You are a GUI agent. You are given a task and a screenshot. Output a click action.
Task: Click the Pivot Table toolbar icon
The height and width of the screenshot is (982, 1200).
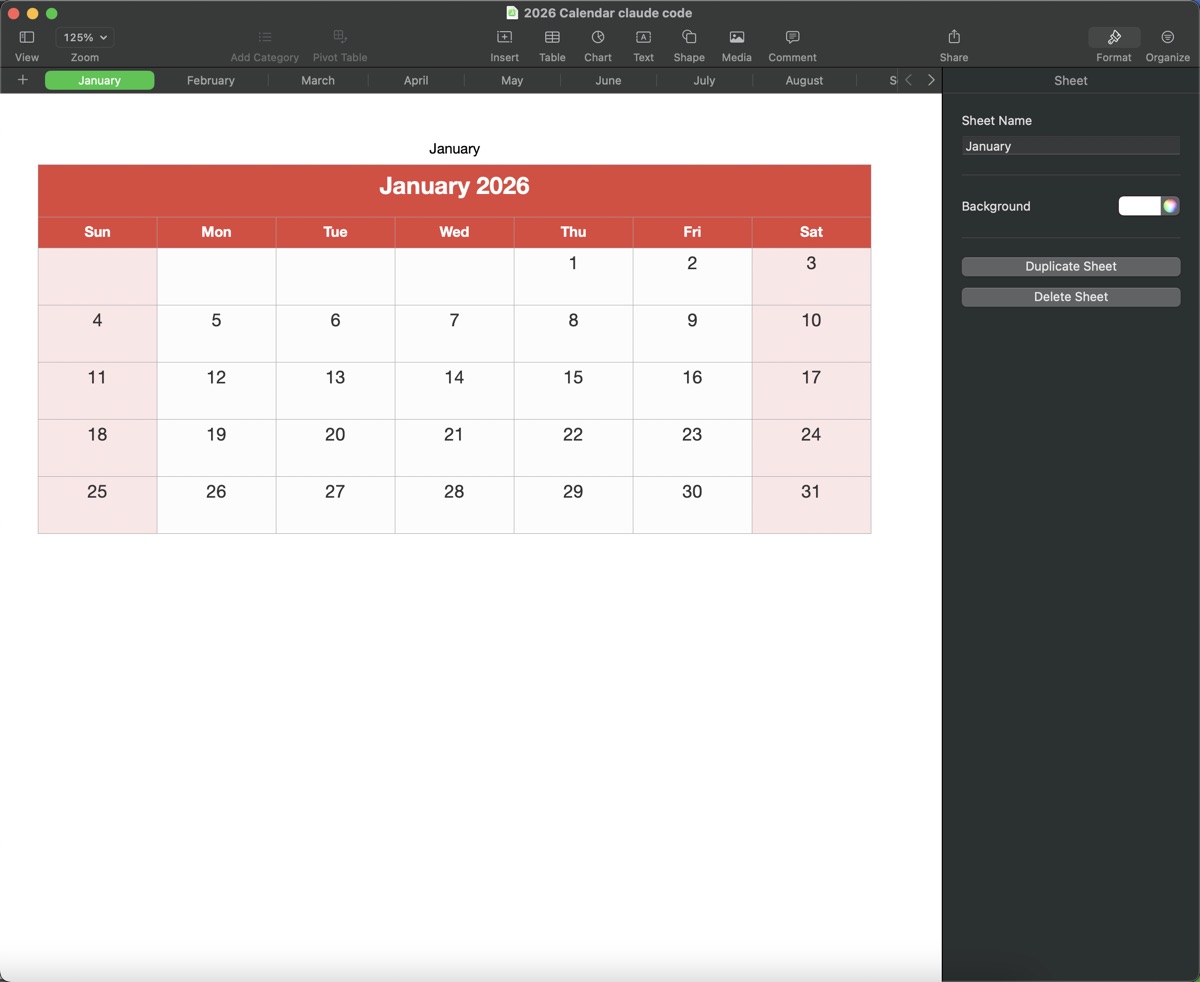click(340, 37)
